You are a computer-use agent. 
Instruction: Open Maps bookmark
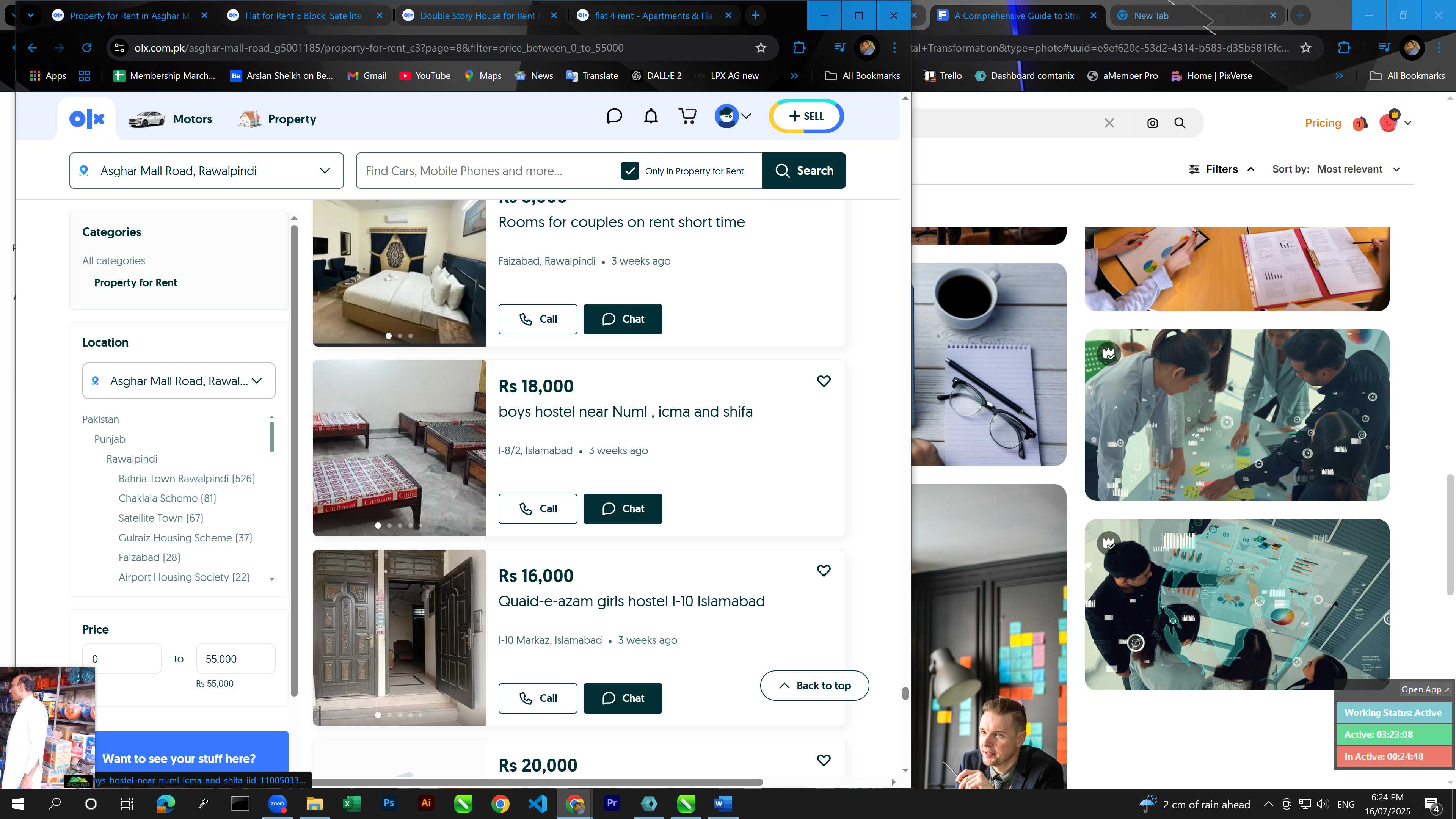pos(483,76)
